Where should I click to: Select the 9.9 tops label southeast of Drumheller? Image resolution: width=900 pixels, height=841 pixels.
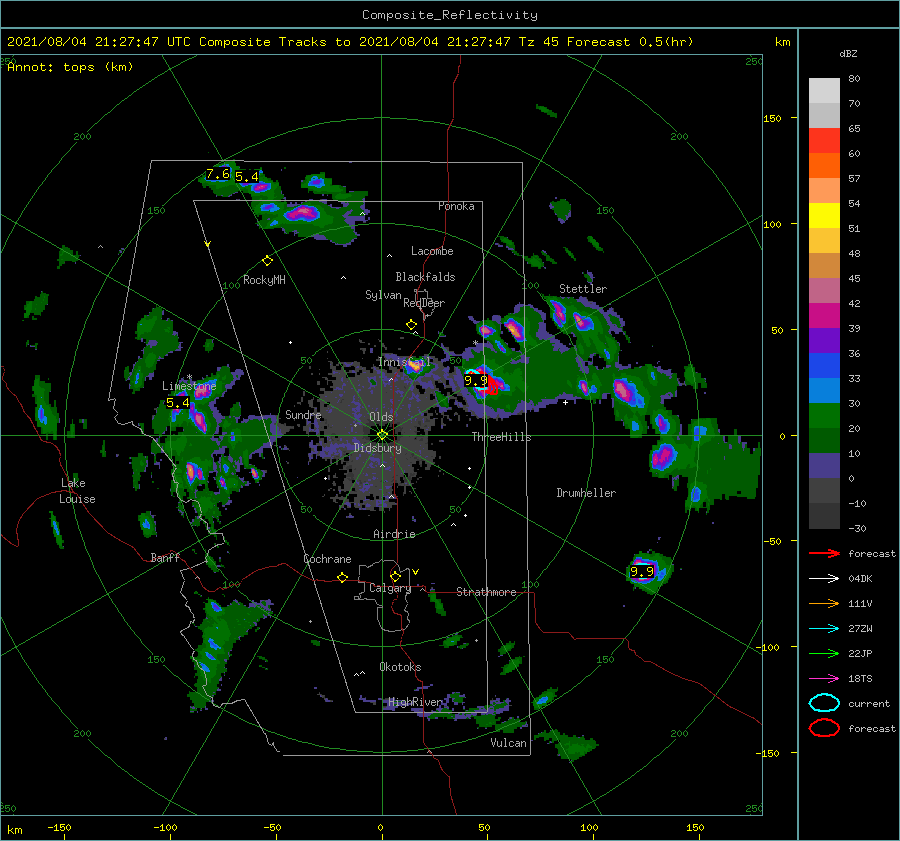[x=642, y=571]
